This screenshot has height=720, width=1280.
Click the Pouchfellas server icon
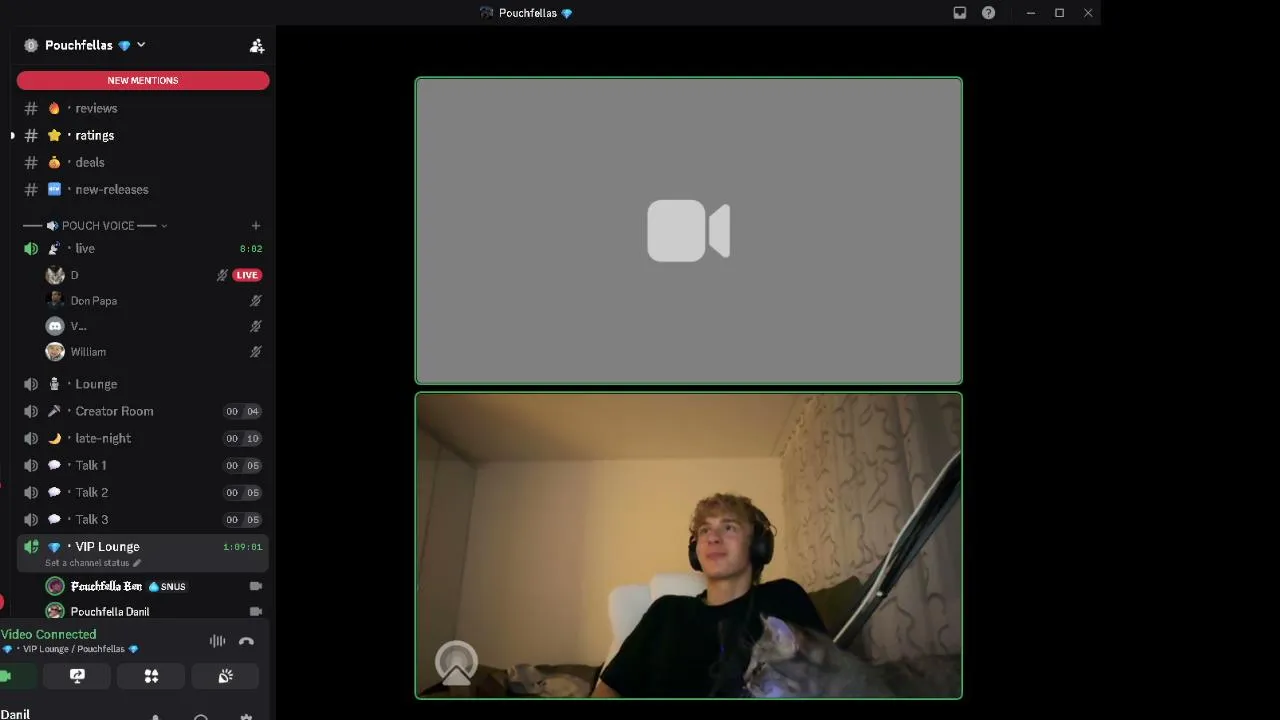pyautogui.click(x=31, y=45)
